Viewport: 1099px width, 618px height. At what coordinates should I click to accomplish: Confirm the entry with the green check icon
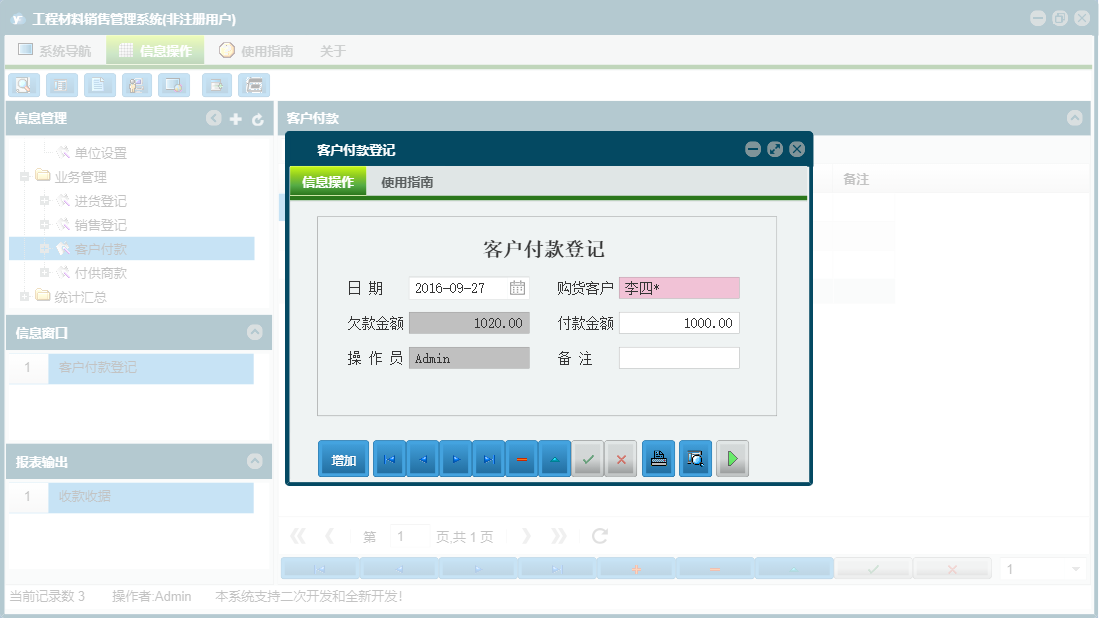pos(588,458)
